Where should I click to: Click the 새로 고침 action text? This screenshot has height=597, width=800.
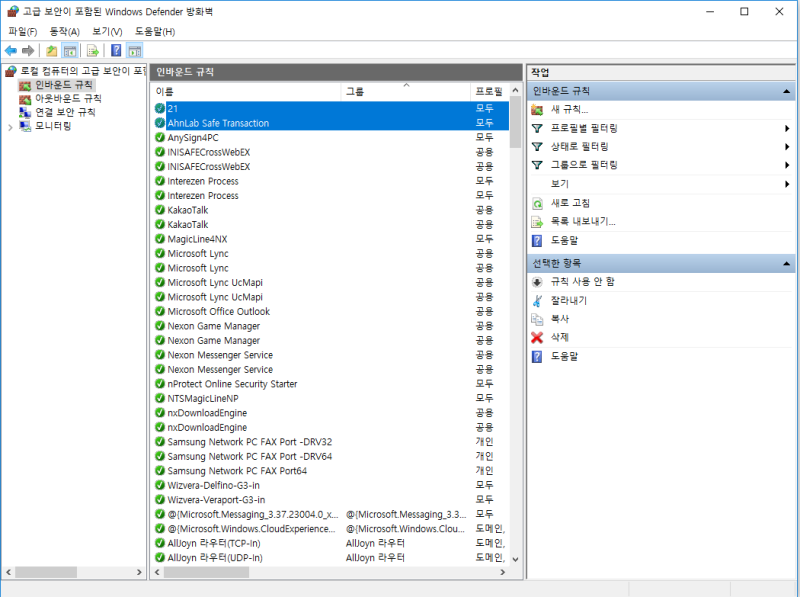tap(570, 204)
